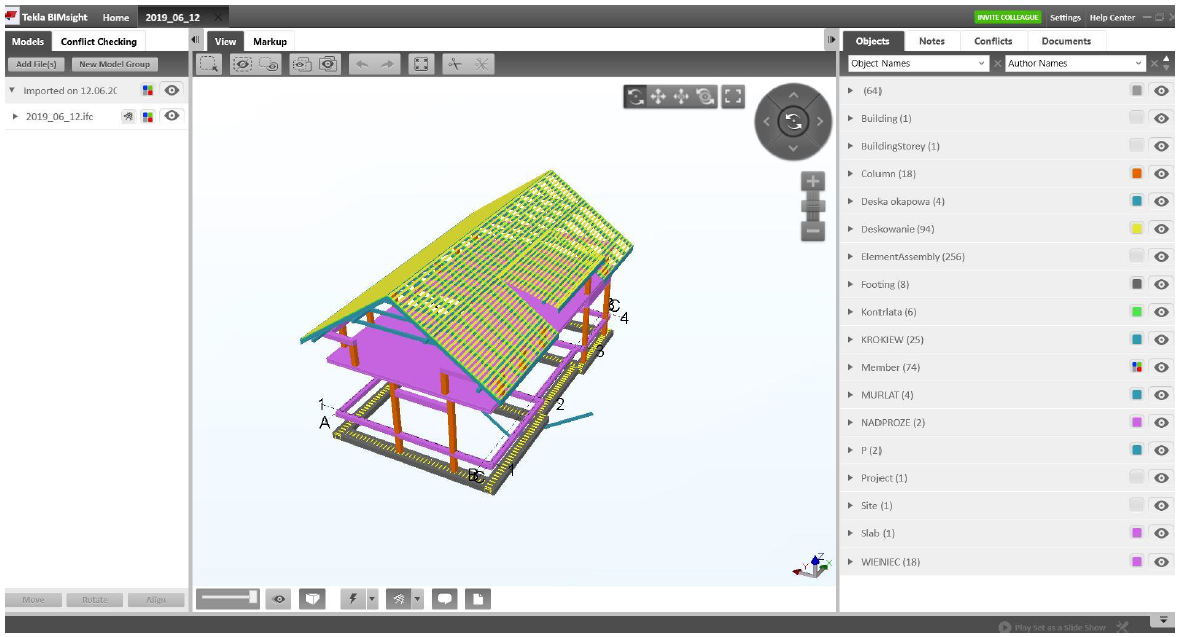This screenshot has width=1180, height=637.
Task: Select the area selection tool in toolbar
Action: pyautogui.click(x=209, y=64)
